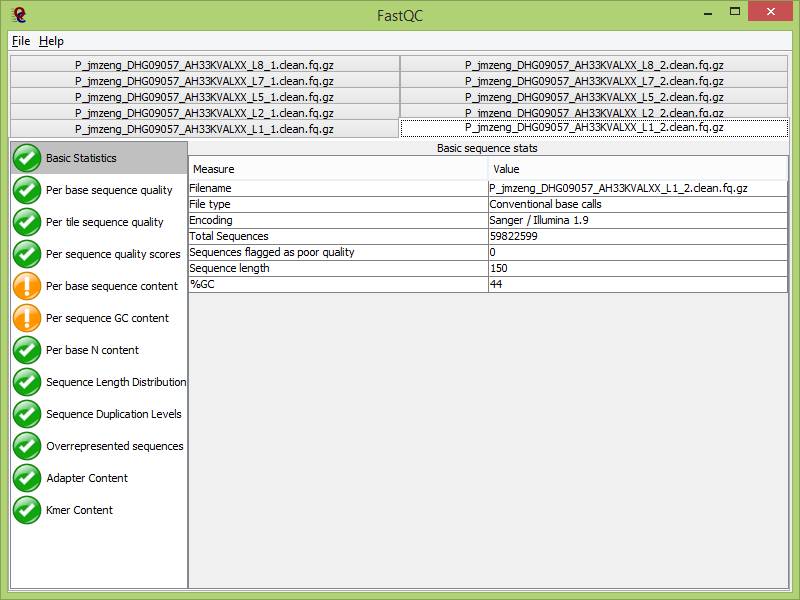Viewport: 800px width, 600px height.
Task: Open the Sequence Length Distribution label
Action: [x=116, y=382]
